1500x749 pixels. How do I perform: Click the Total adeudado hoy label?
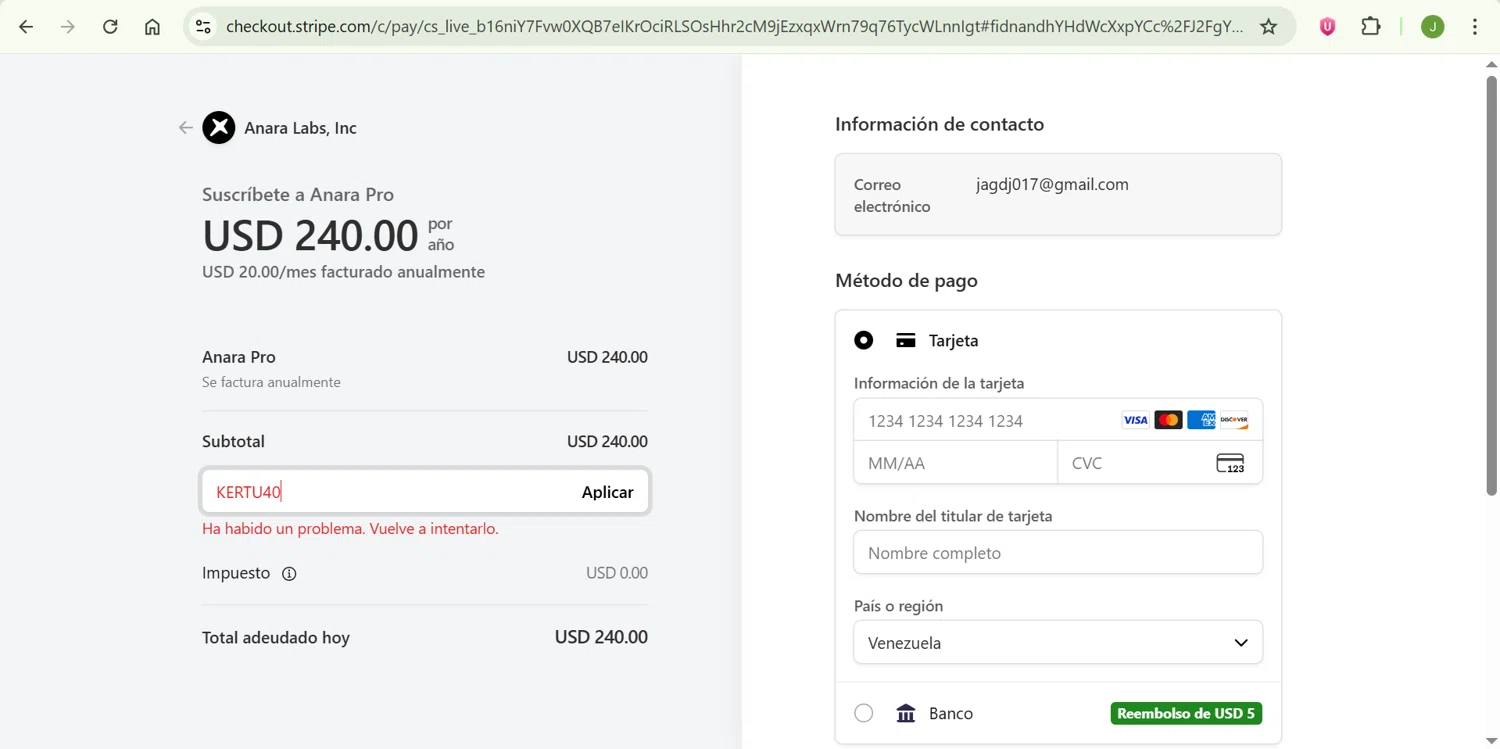click(276, 637)
